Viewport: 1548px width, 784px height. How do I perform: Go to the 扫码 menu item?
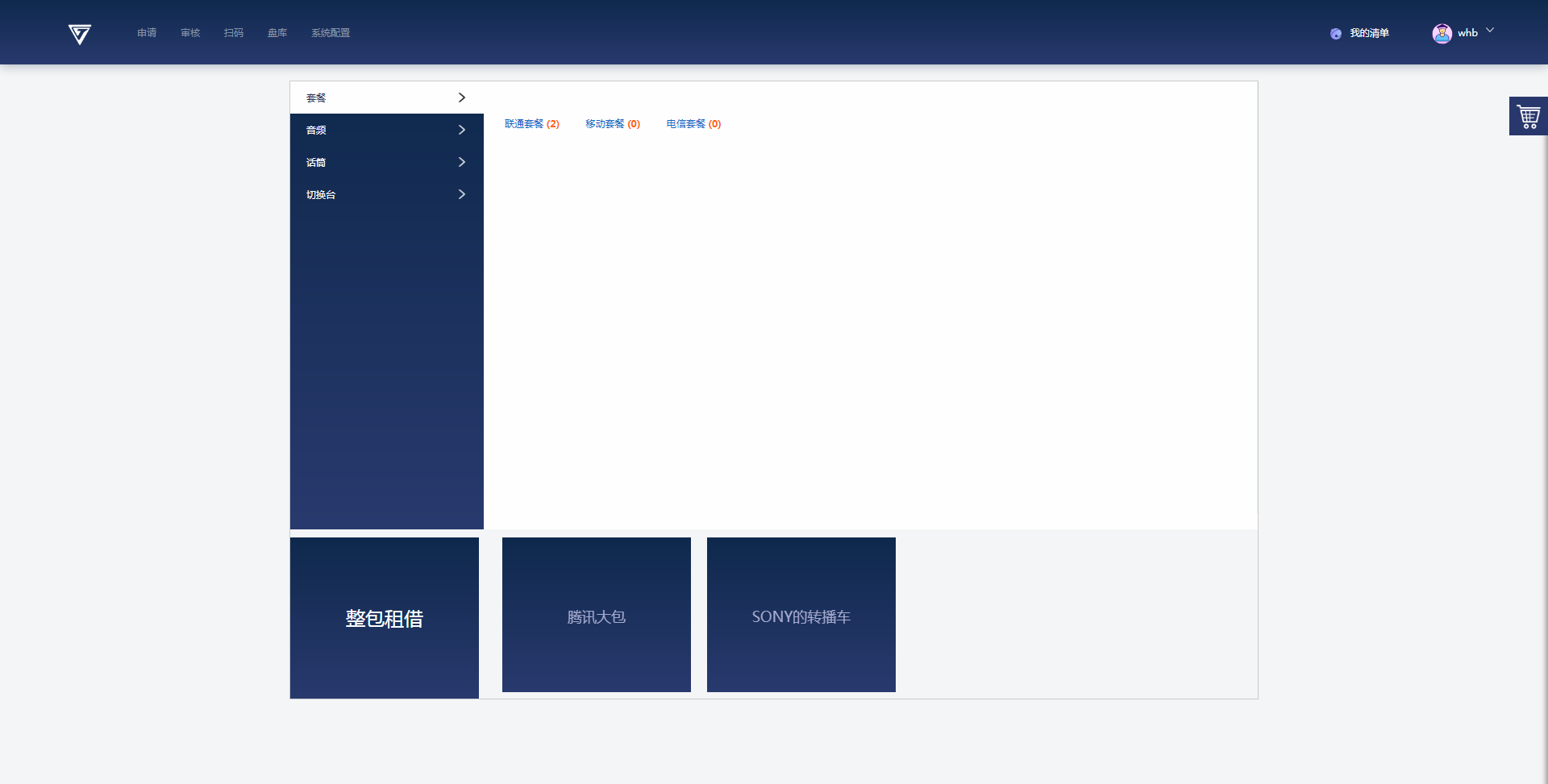234,33
